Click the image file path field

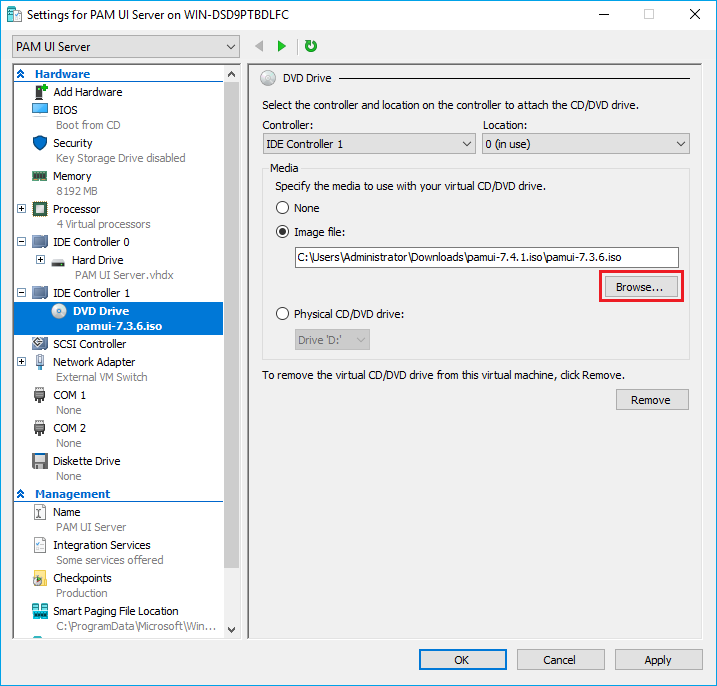487,257
